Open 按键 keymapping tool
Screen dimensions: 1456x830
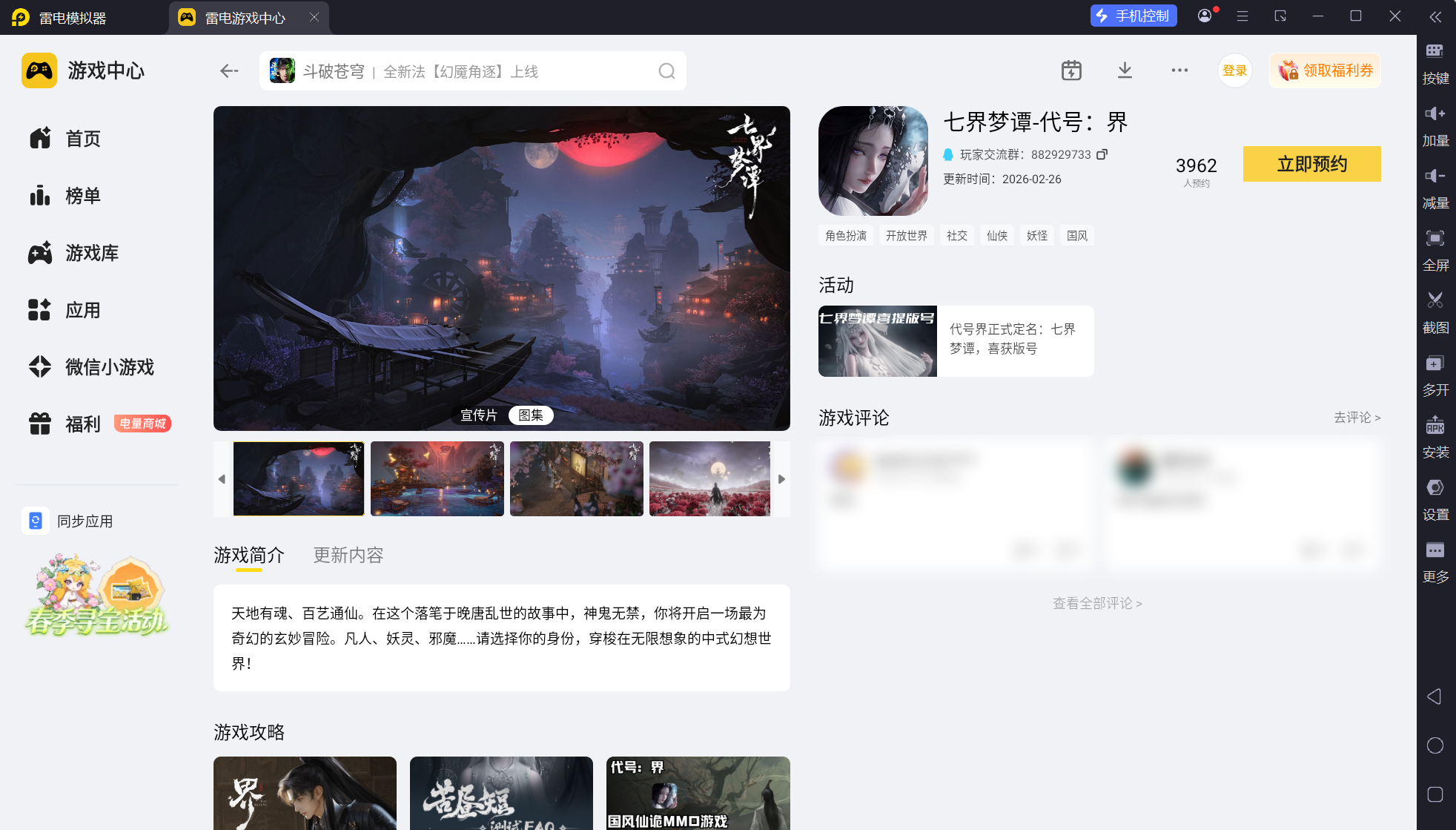1435,64
